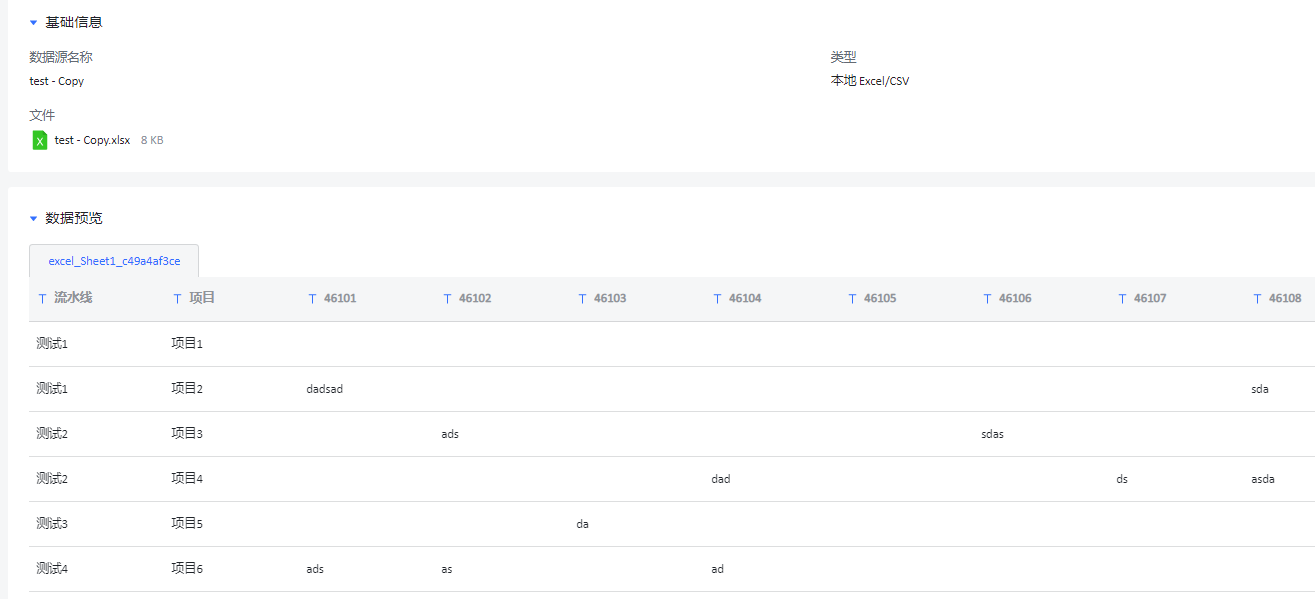Collapse the 基础信息 section
Viewport: 1315px width, 599px height.
(33, 22)
